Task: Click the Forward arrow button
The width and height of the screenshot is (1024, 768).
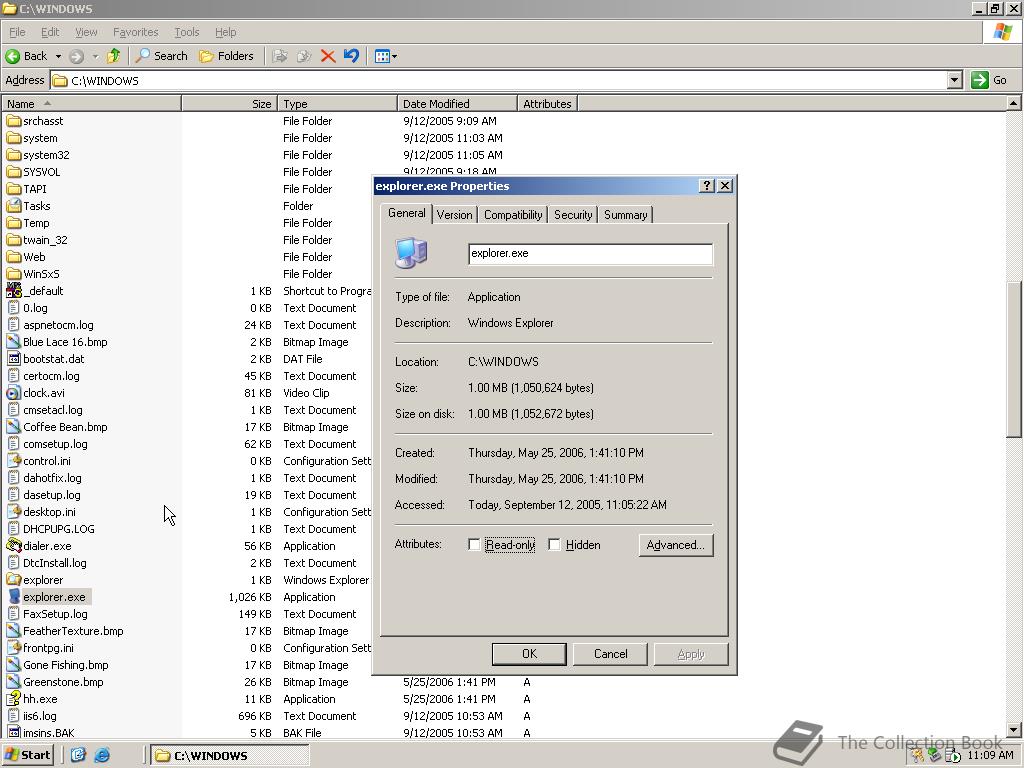Action: (76, 56)
